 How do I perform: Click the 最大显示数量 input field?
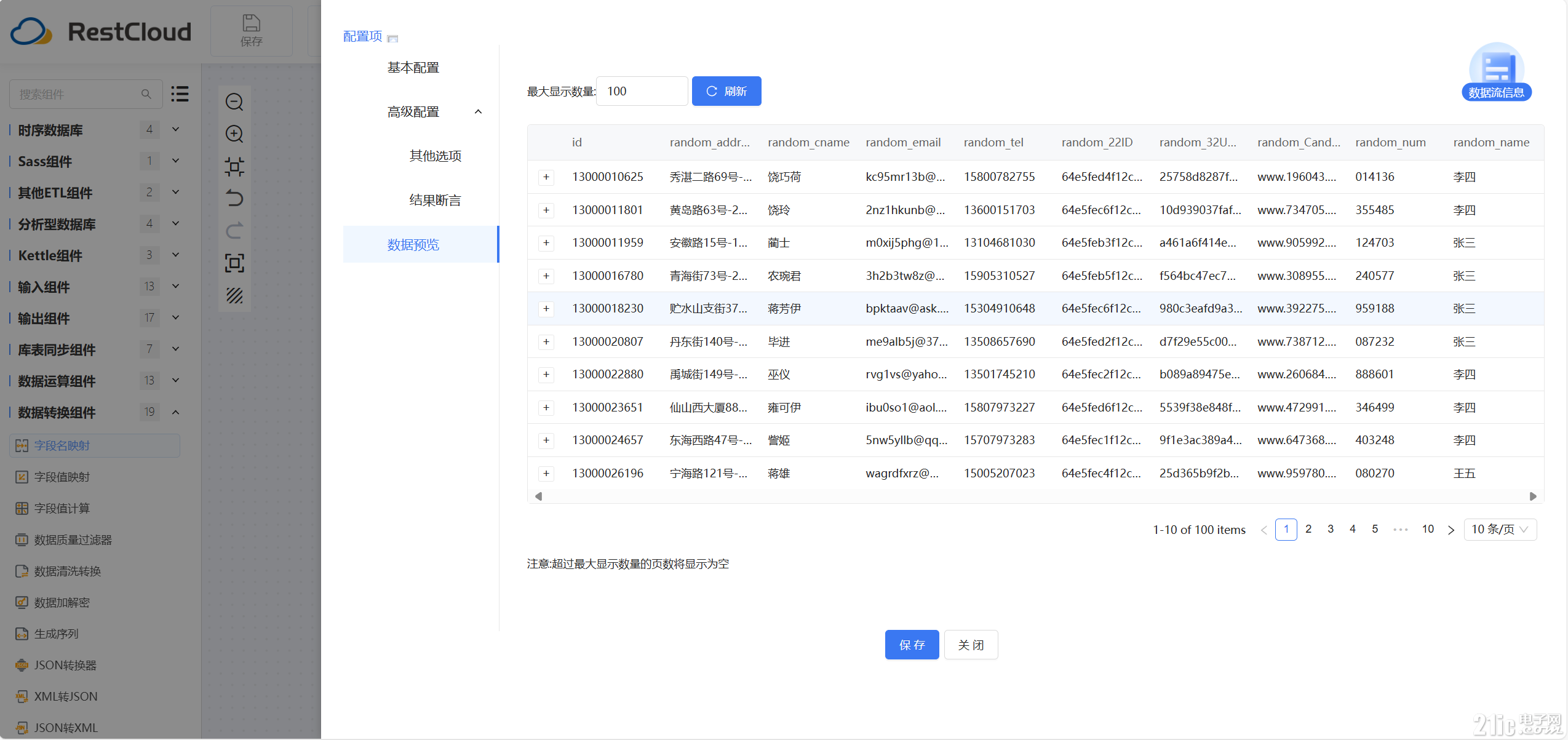(642, 91)
